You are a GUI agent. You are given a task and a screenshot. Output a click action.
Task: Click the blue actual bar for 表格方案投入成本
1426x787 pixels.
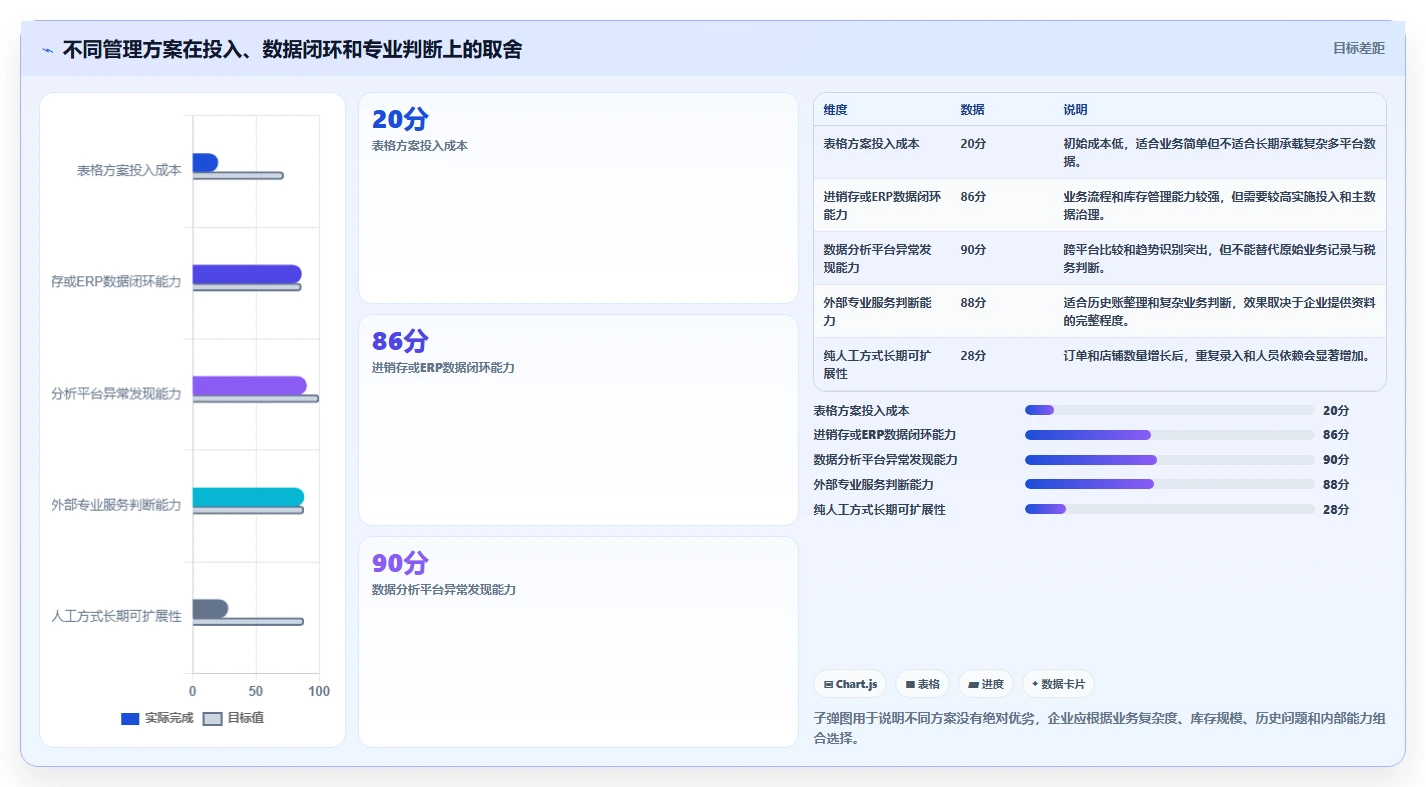click(x=205, y=162)
